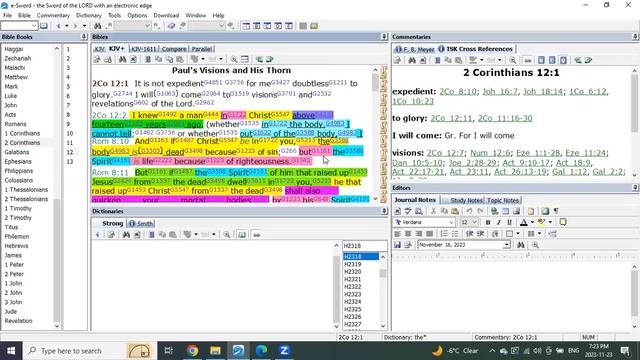This screenshot has height=360, width=640.
Task: Open the e-Sword app in the taskbar
Action: (x=238, y=351)
